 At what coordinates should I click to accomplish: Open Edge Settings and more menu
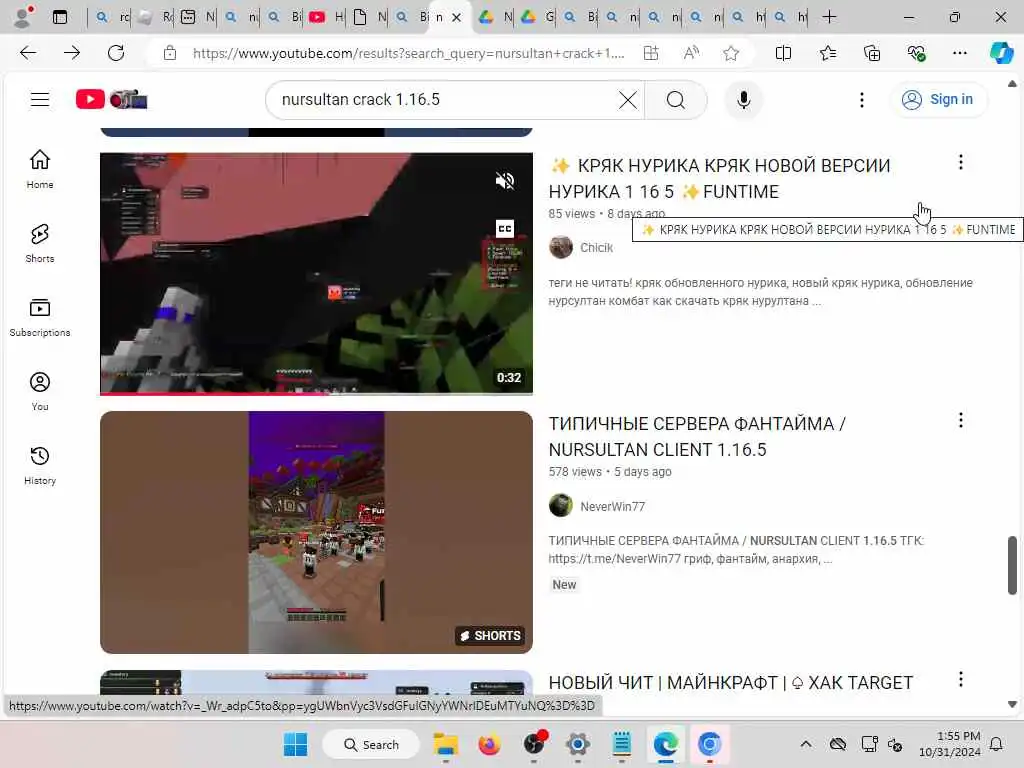click(x=959, y=53)
